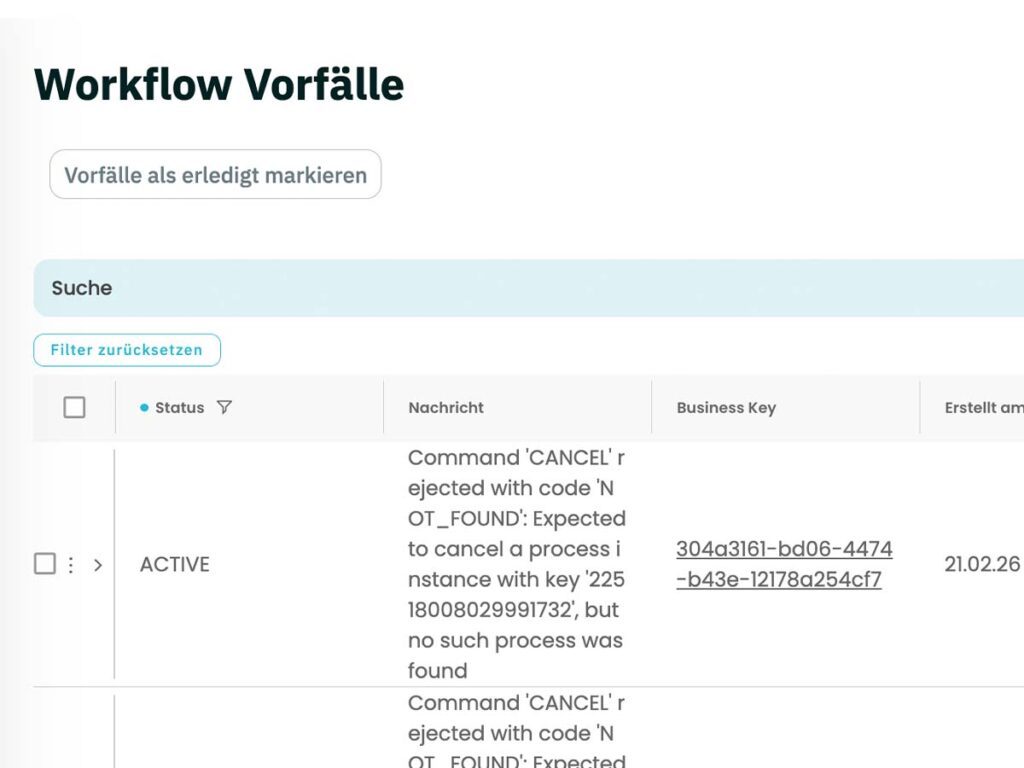Expand the CANCEL command incident with the chevron

(97, 564)
